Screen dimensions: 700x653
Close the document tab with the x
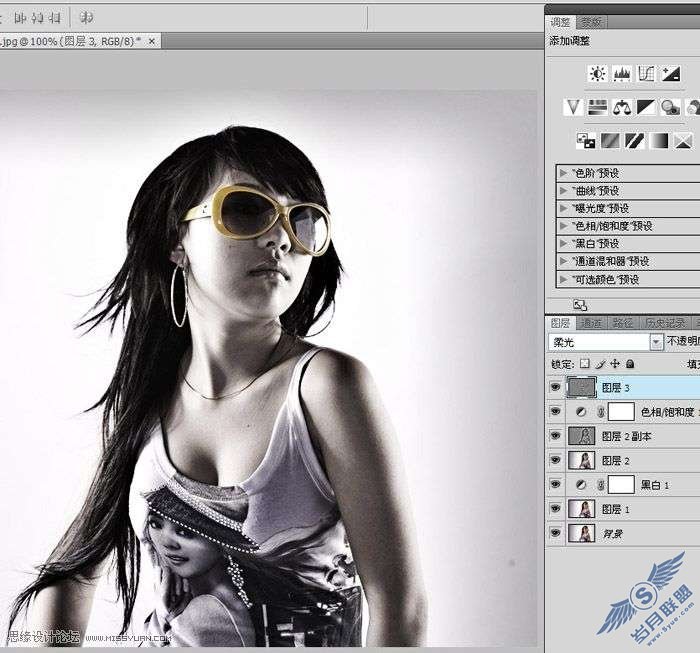151,41
